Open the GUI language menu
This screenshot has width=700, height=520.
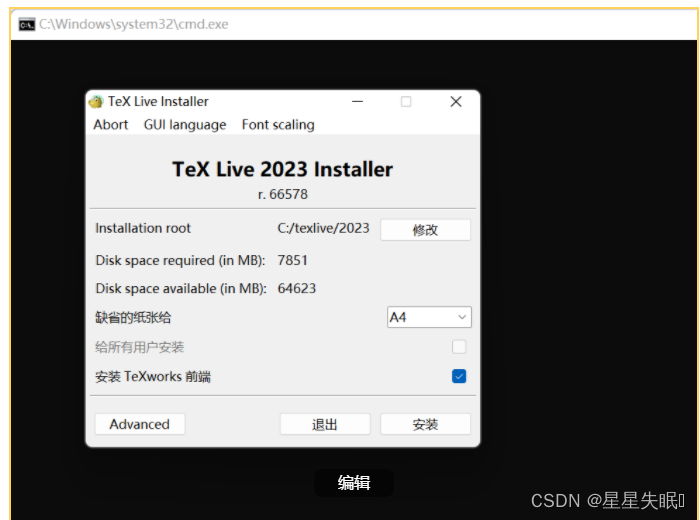click(185, 125)
